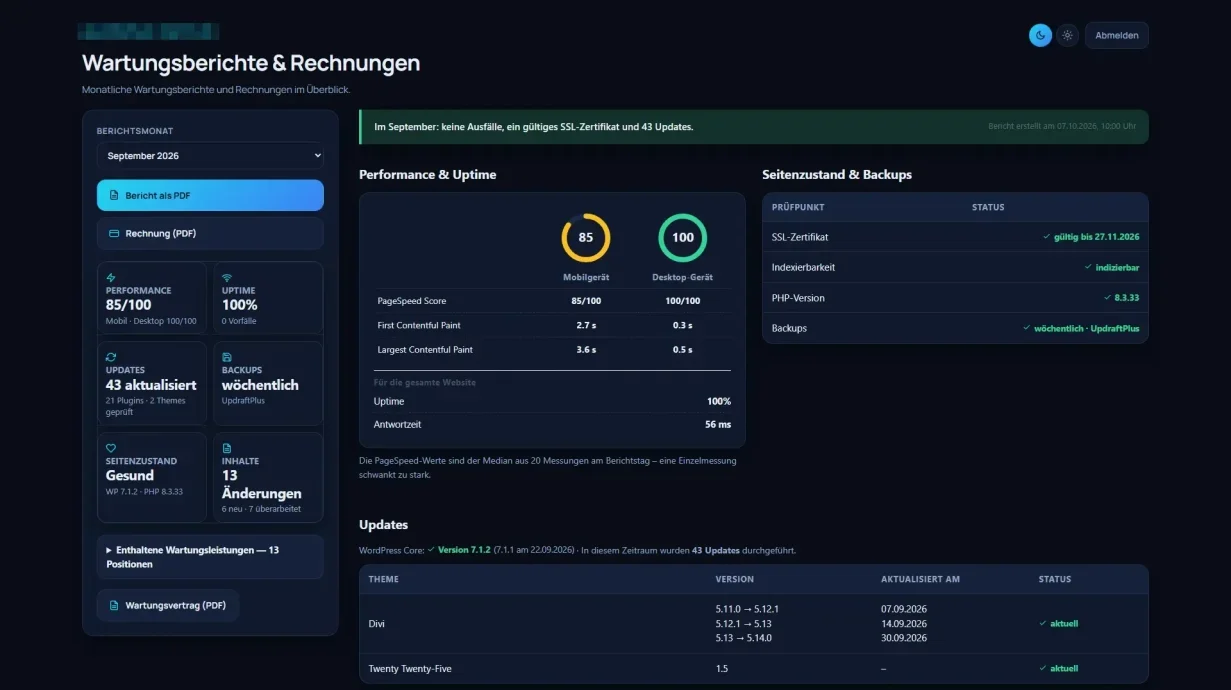Click the PHP-Version row label
The height and width of the screenshot is (690, 1231).
(798, 298)
